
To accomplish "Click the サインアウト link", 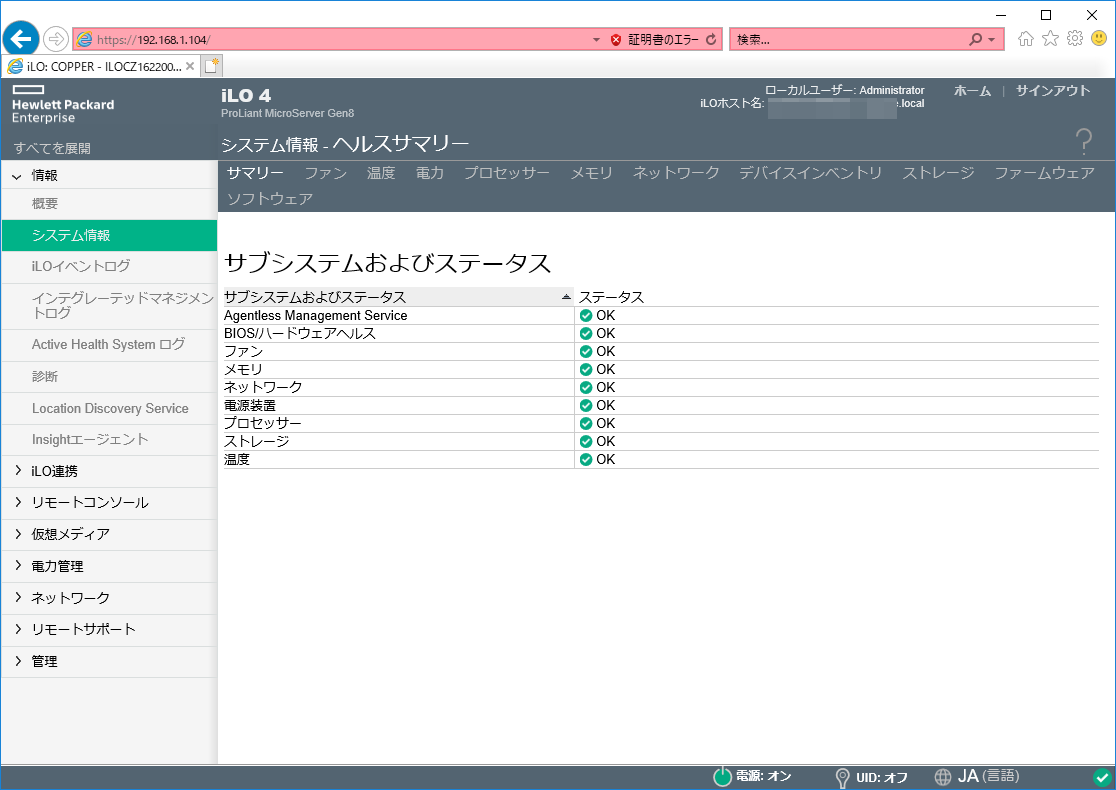I will point(1053,91).
